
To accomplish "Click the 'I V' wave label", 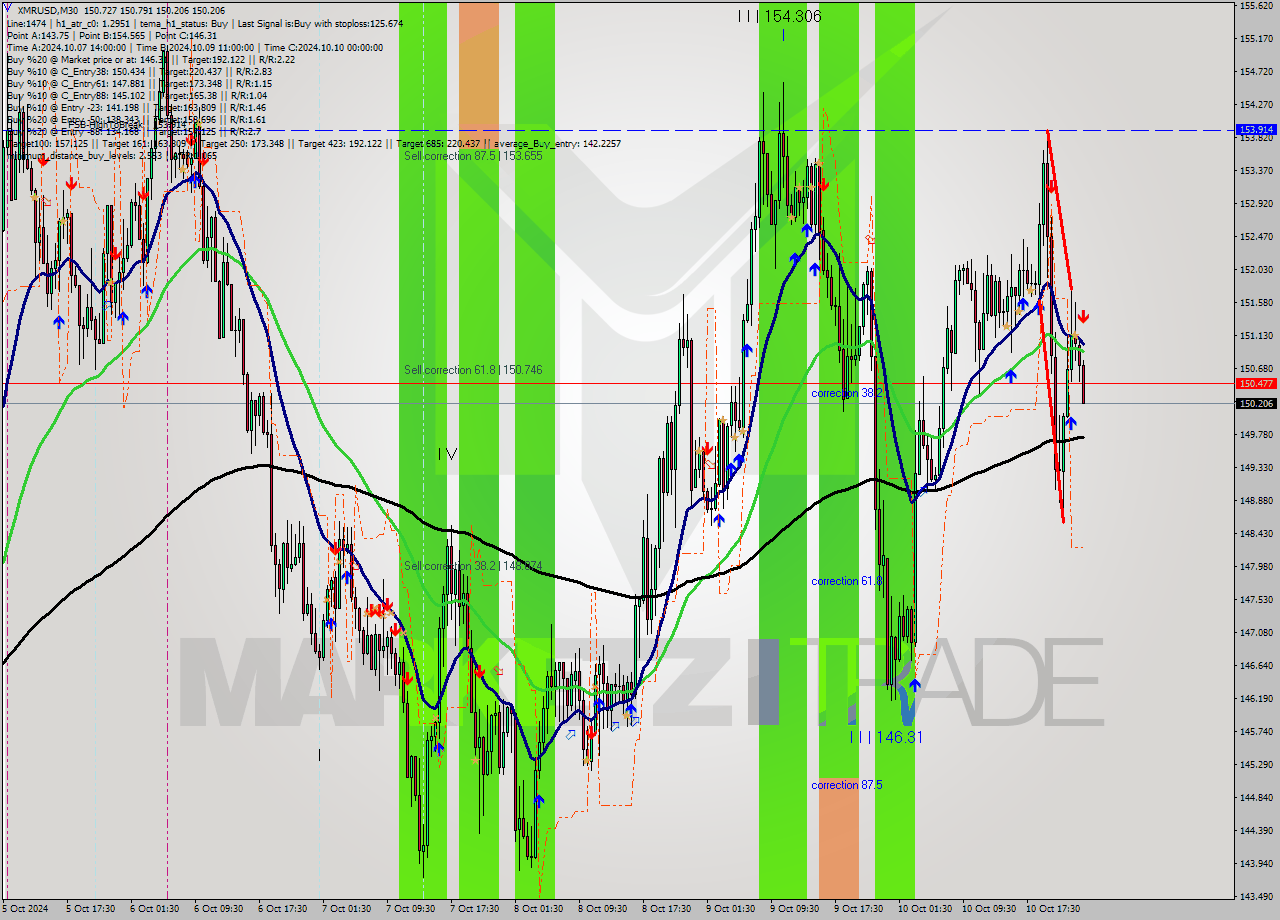I will (x=448, y=454).
